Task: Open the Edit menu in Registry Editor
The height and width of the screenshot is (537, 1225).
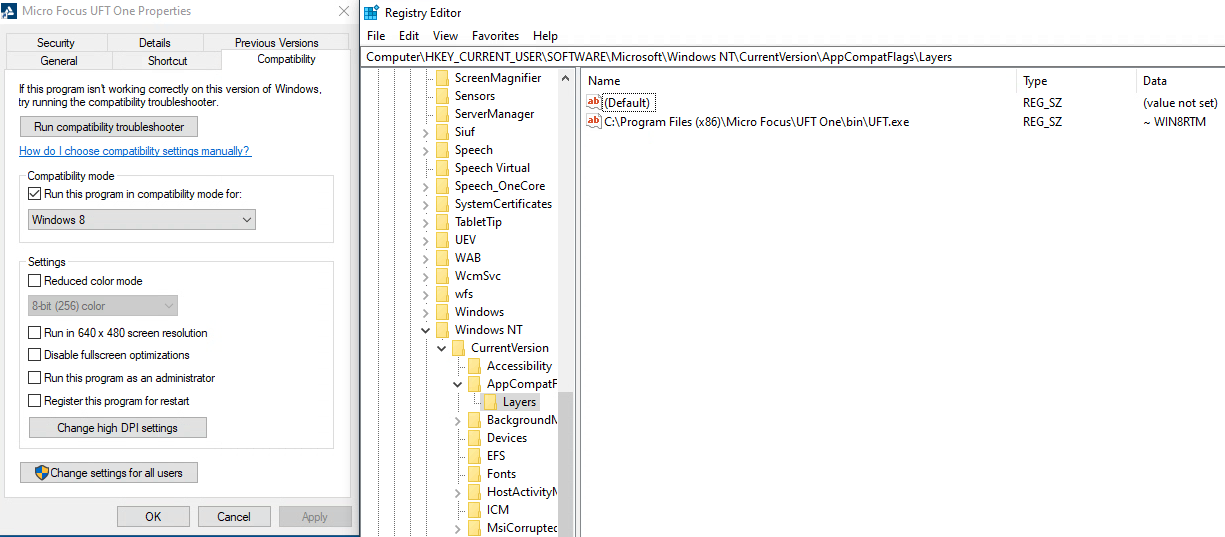Action: coord(409,36)
